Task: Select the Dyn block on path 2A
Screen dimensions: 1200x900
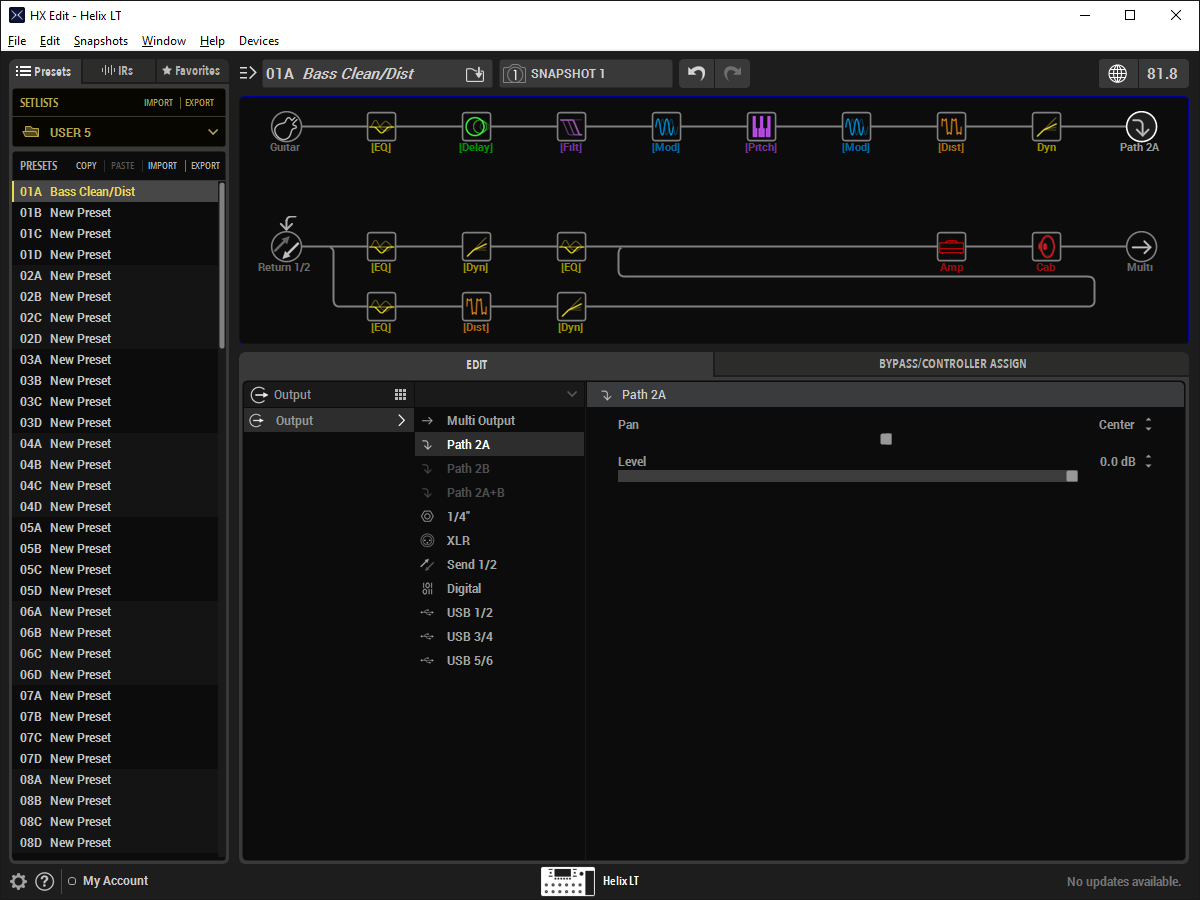Action: [x=476, y=246]
